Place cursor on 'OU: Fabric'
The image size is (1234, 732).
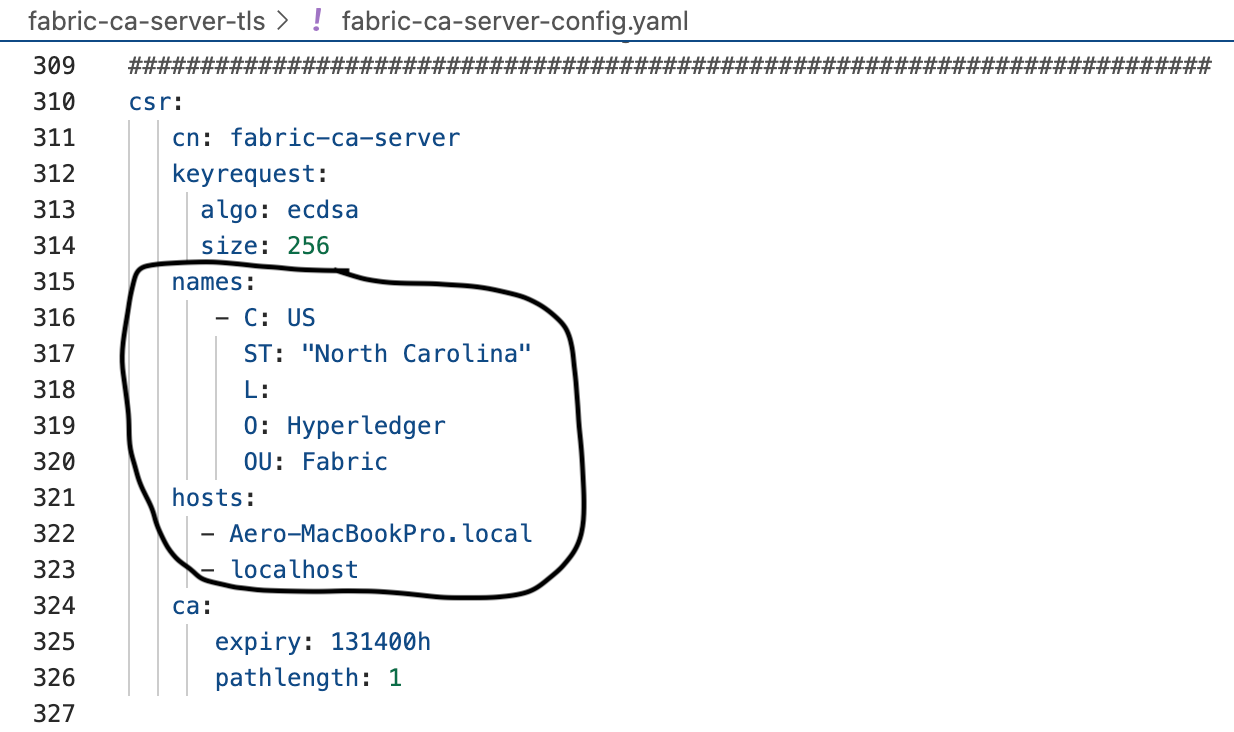click(x=316, y=462)
